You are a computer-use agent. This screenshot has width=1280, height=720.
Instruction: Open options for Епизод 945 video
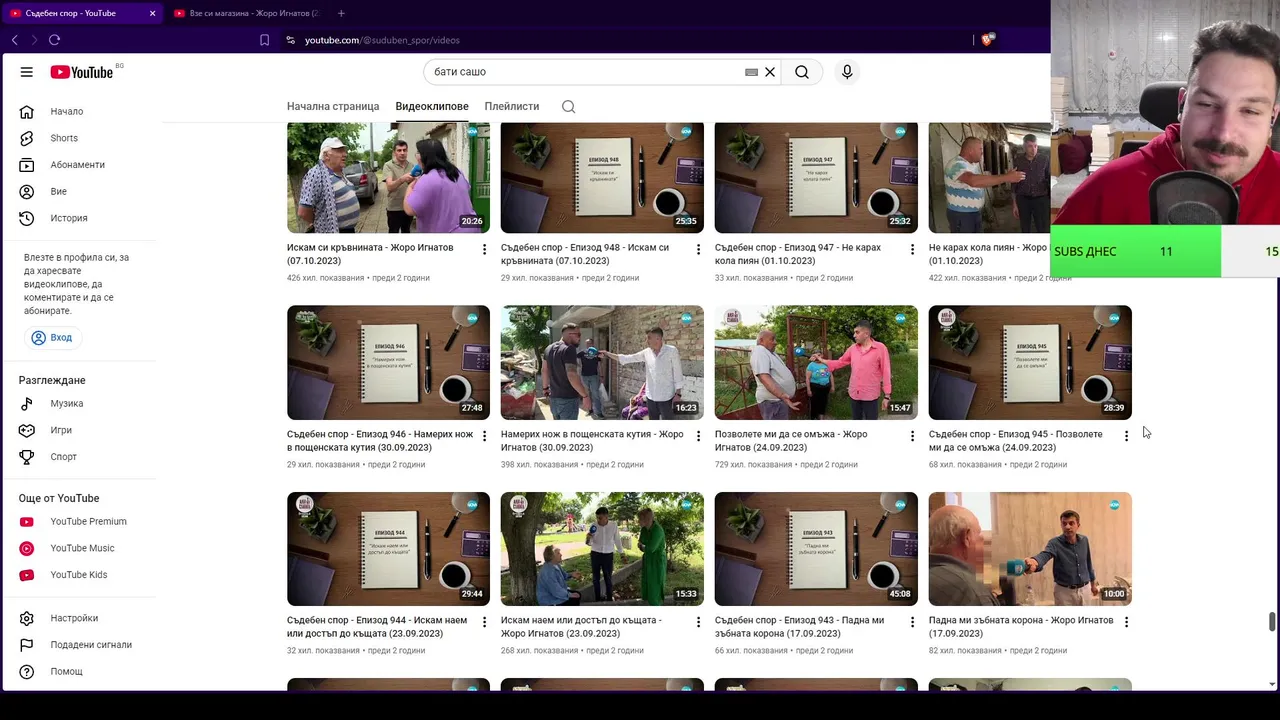click(x=1126, y=435)
